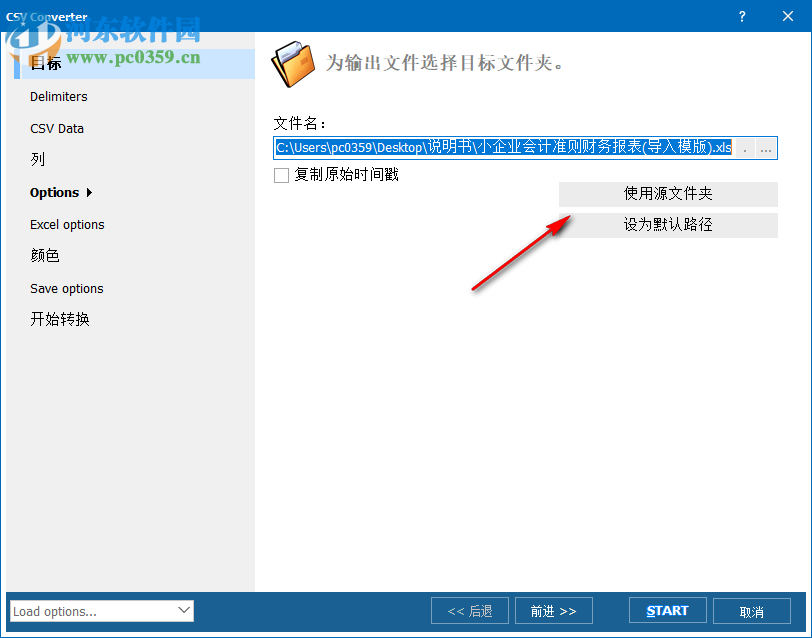Select the 列 (Columns) section
Viewport: 812px width, 638px height.
(x=40, y=159)
